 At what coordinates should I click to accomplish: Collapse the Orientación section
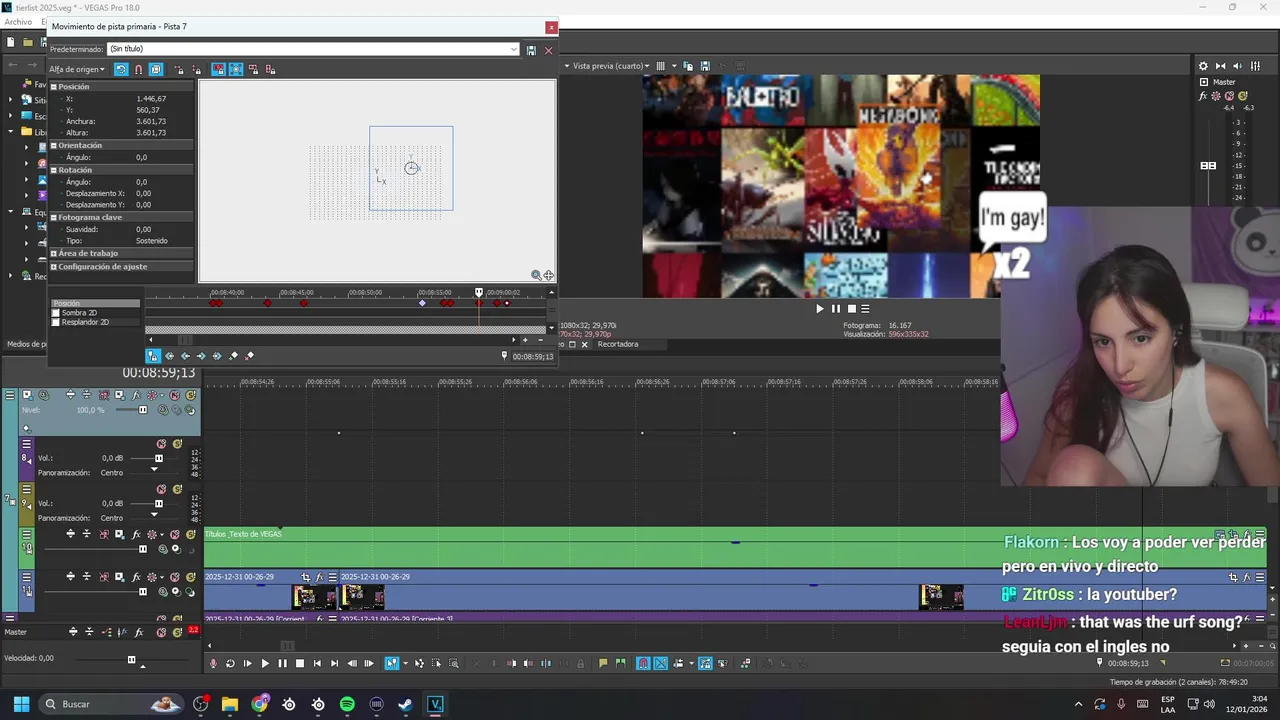tap(54, 146)
